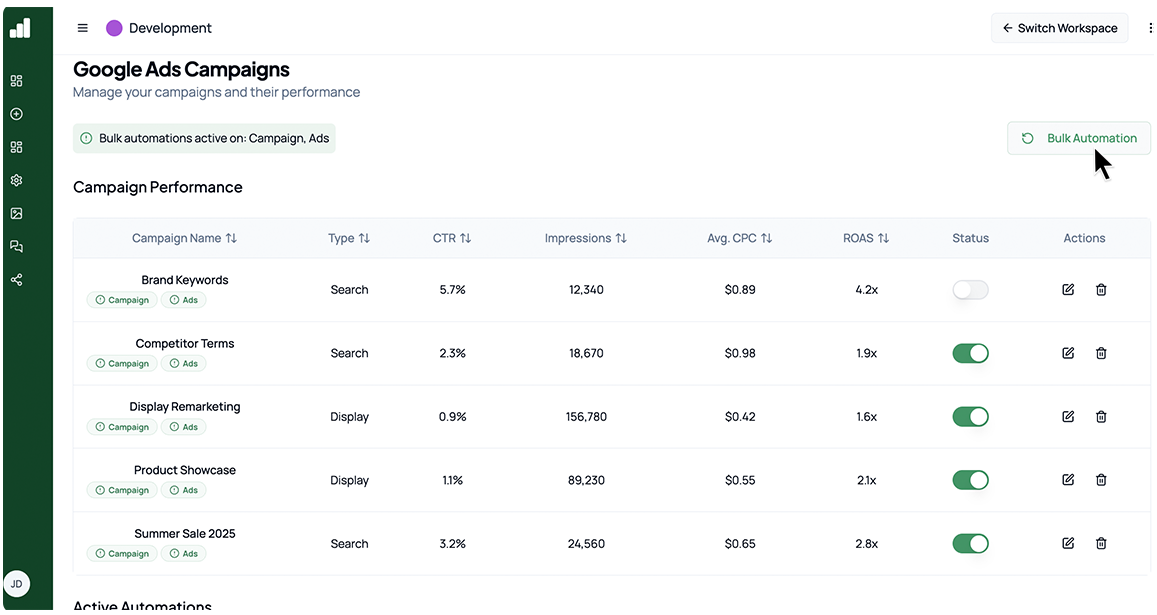Click Campaign tag under Brand Keywords
This screenshot has height=615, width=1157.
pyautogui.click(x=122, y=300)
